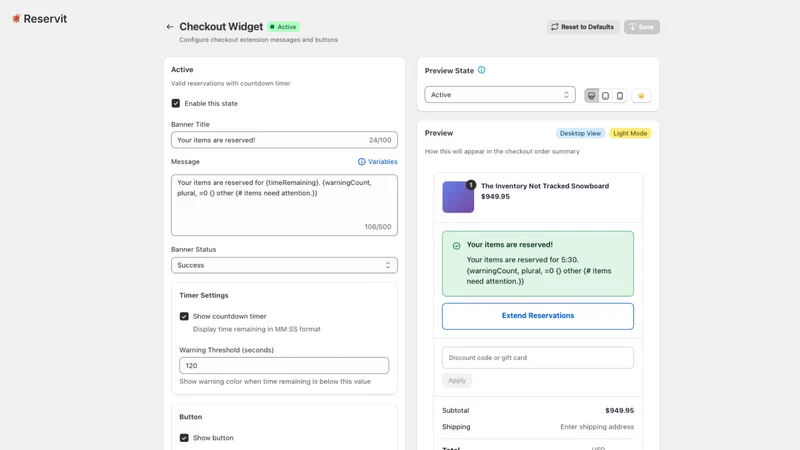Click the Variables info icon

pos(361,162)
